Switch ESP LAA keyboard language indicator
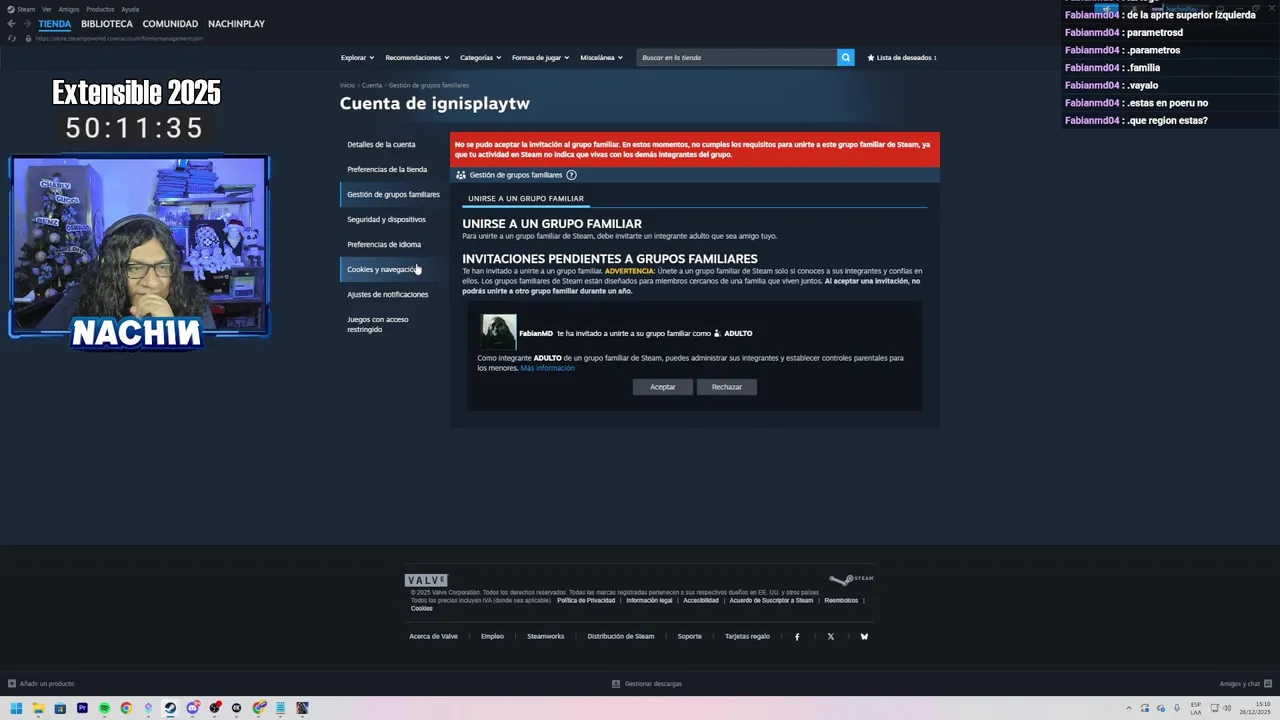 click(1196, 708)
